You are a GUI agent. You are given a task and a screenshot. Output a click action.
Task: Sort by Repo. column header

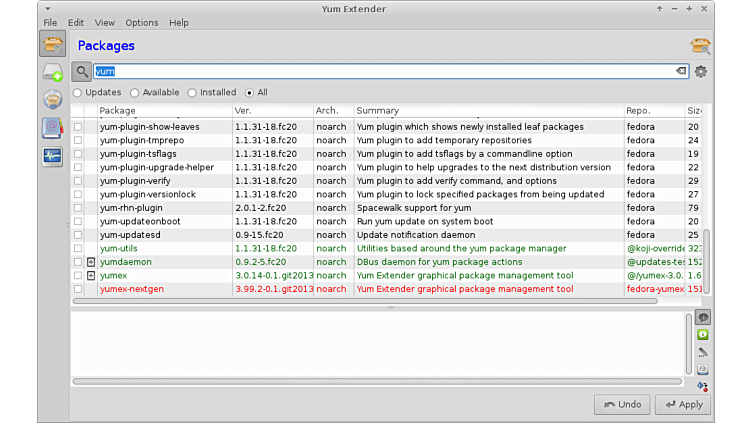point(654,110)
